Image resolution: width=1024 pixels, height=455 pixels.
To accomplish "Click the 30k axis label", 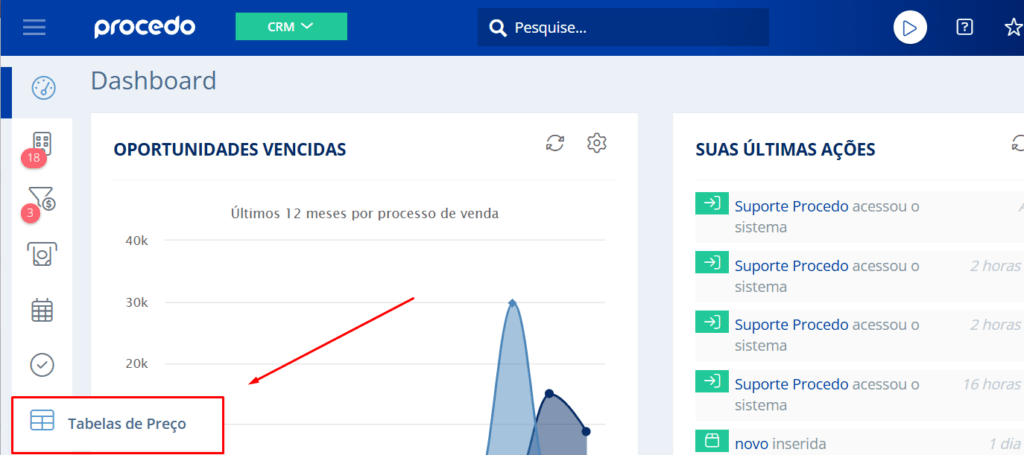I will coord(137,303).
